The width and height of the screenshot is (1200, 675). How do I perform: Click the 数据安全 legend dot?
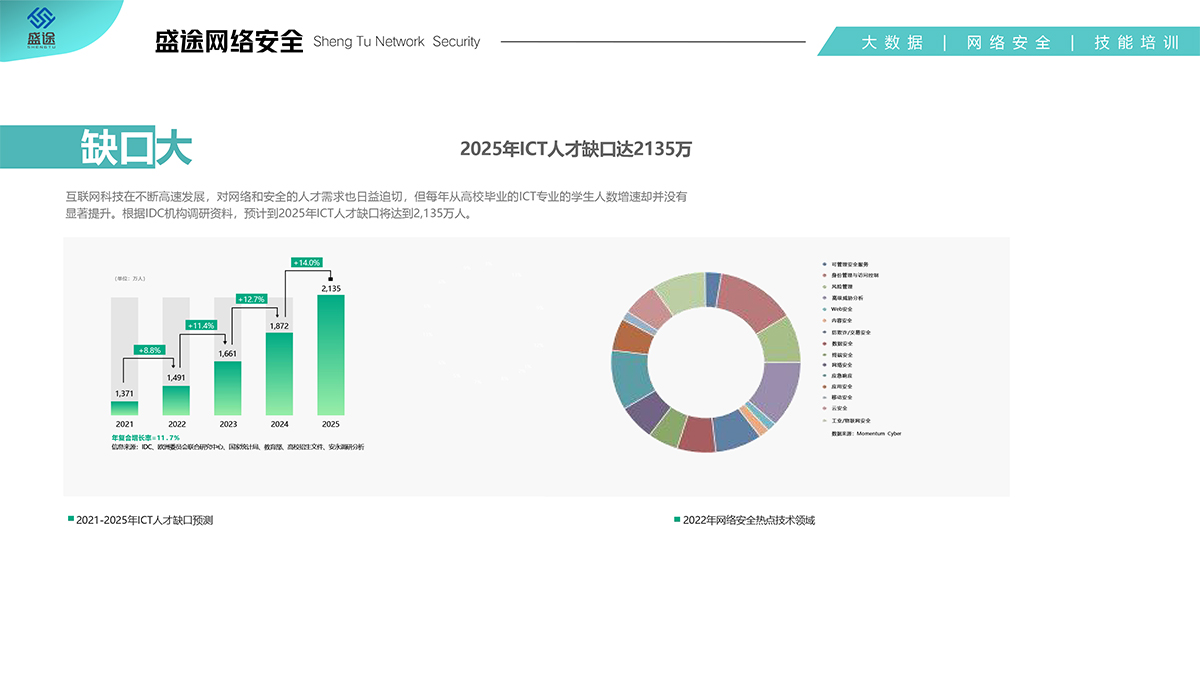point(823,343)
